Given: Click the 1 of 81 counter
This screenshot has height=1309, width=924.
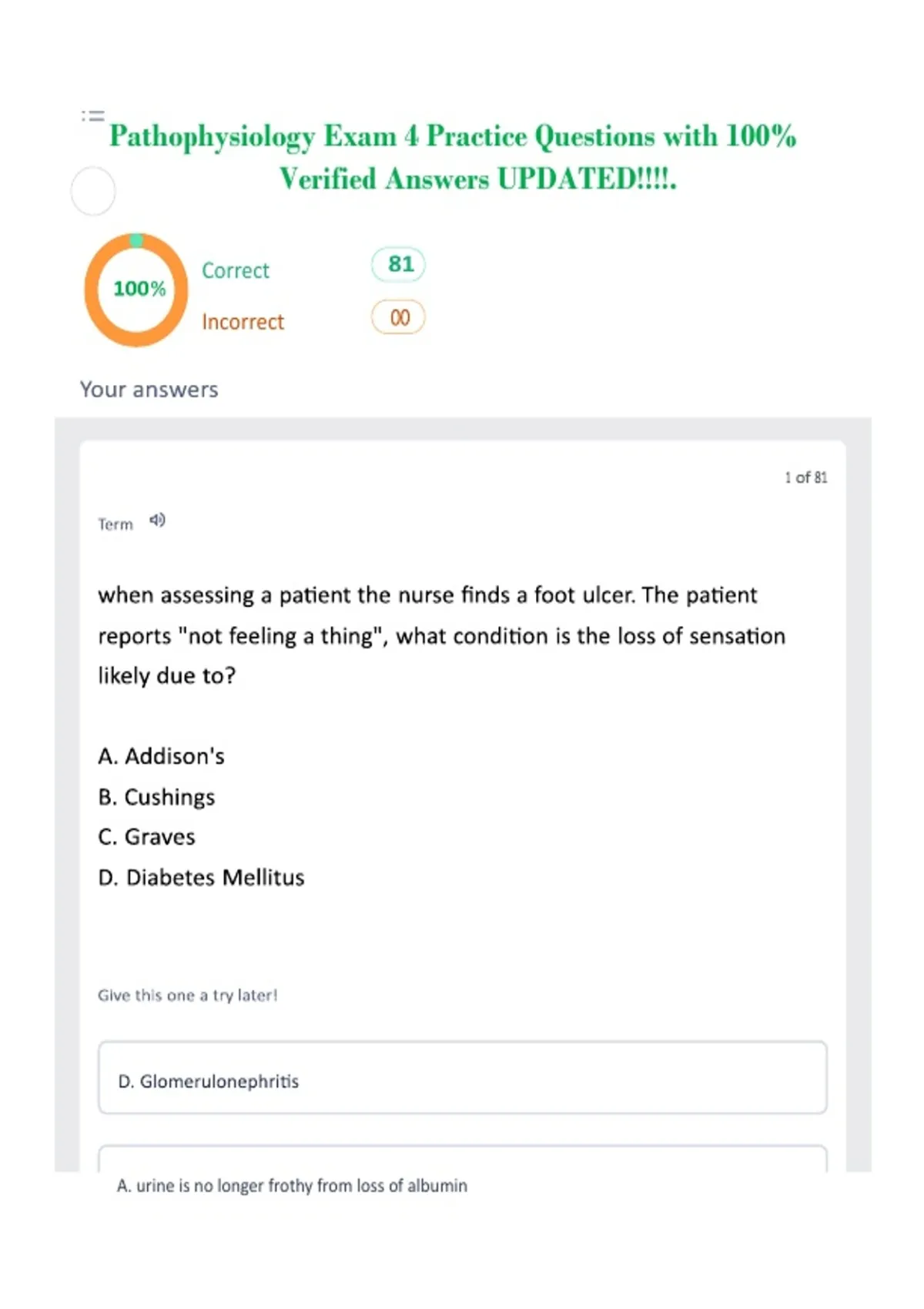Looking at the screenshot, I should tap(806, 477).
